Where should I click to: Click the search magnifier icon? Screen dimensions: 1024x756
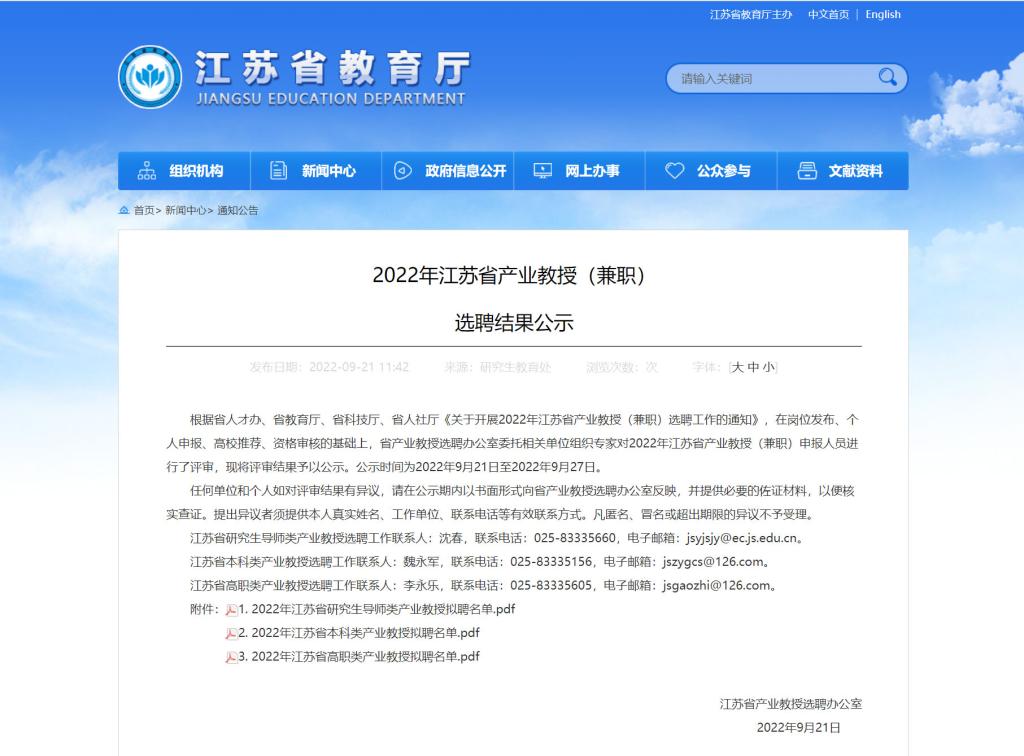click(x=887, y=77)
